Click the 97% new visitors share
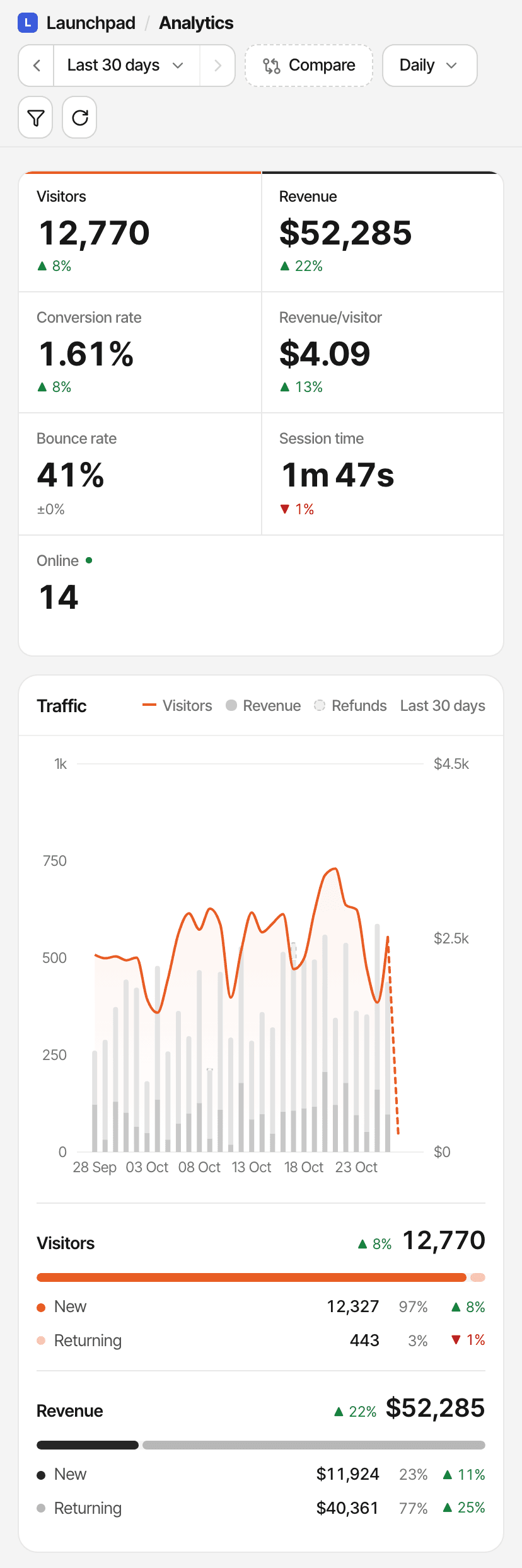The image size is (522, 1568). pyautogui.click(x=414, y=1307)
